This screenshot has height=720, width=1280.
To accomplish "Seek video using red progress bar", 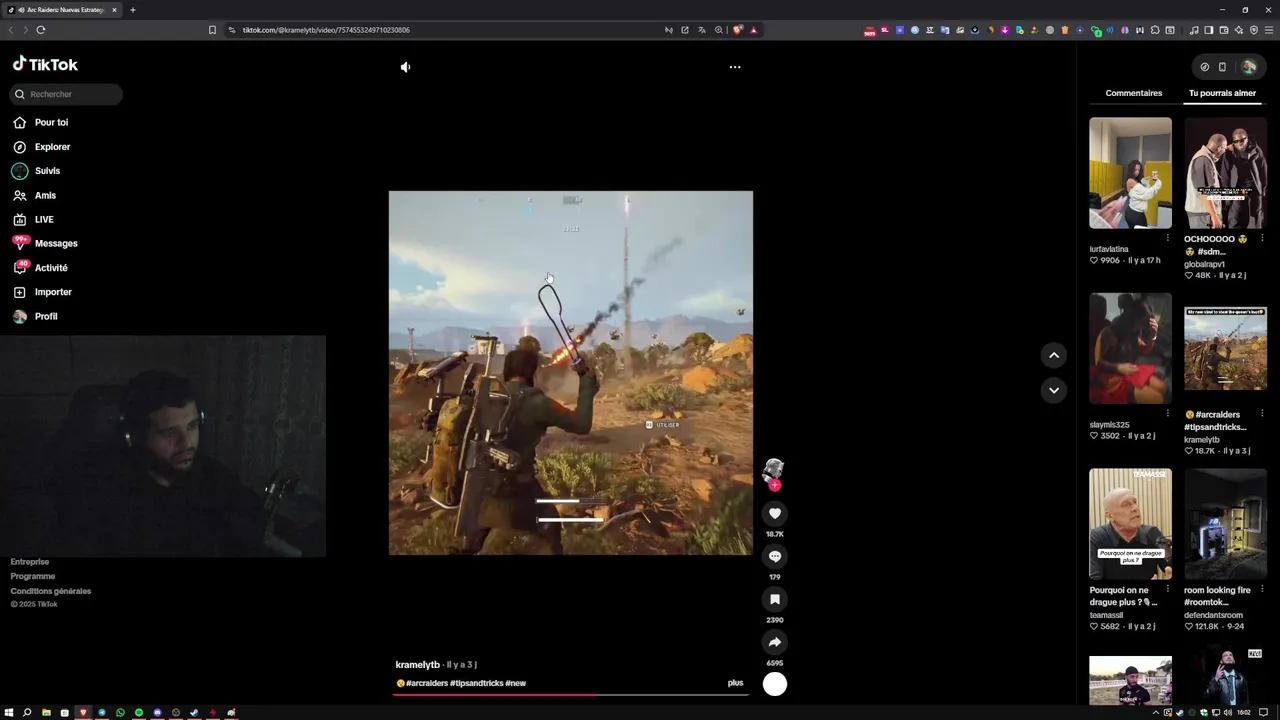I will (x=570, y=694).
